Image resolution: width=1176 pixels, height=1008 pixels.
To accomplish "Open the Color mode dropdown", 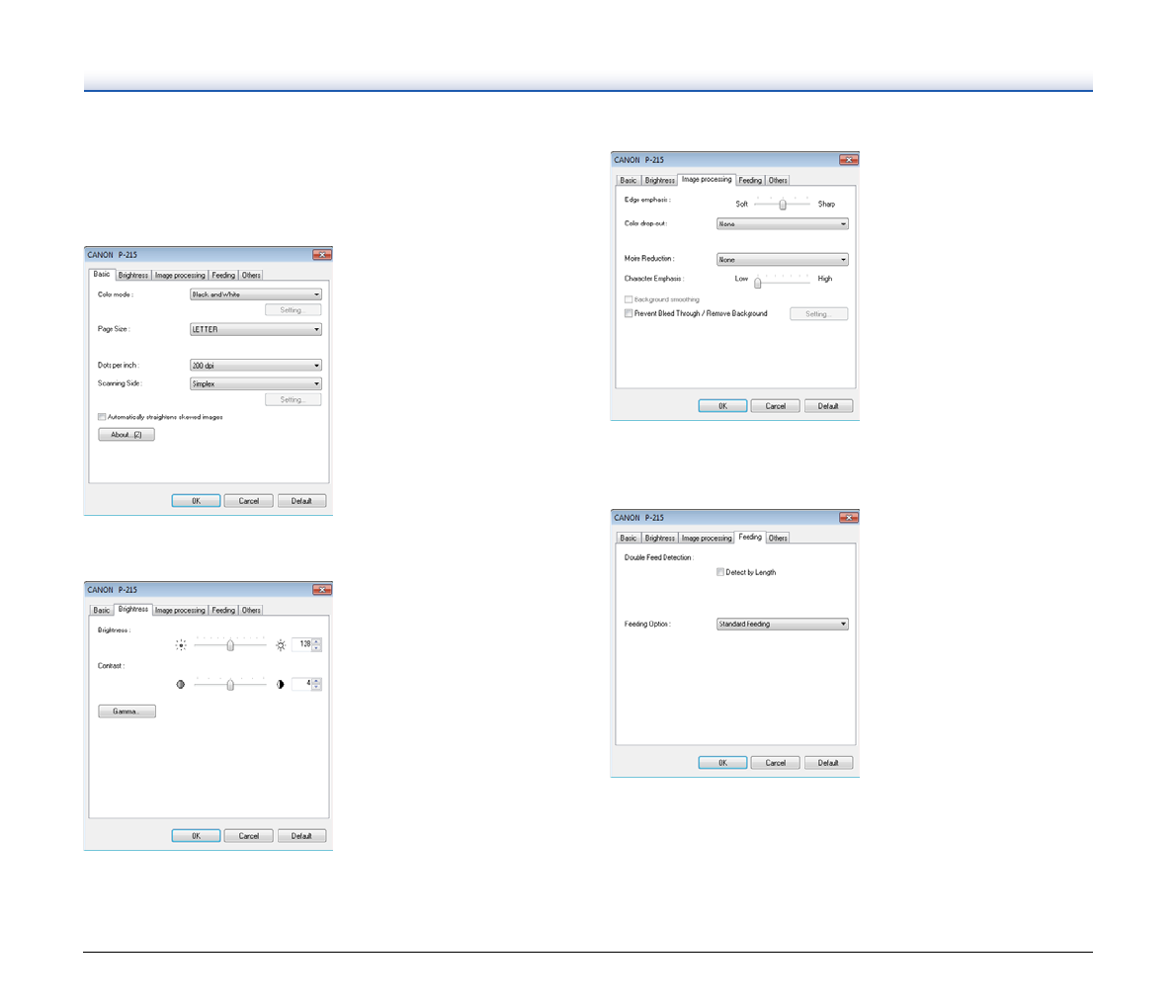I will (256, 294).
